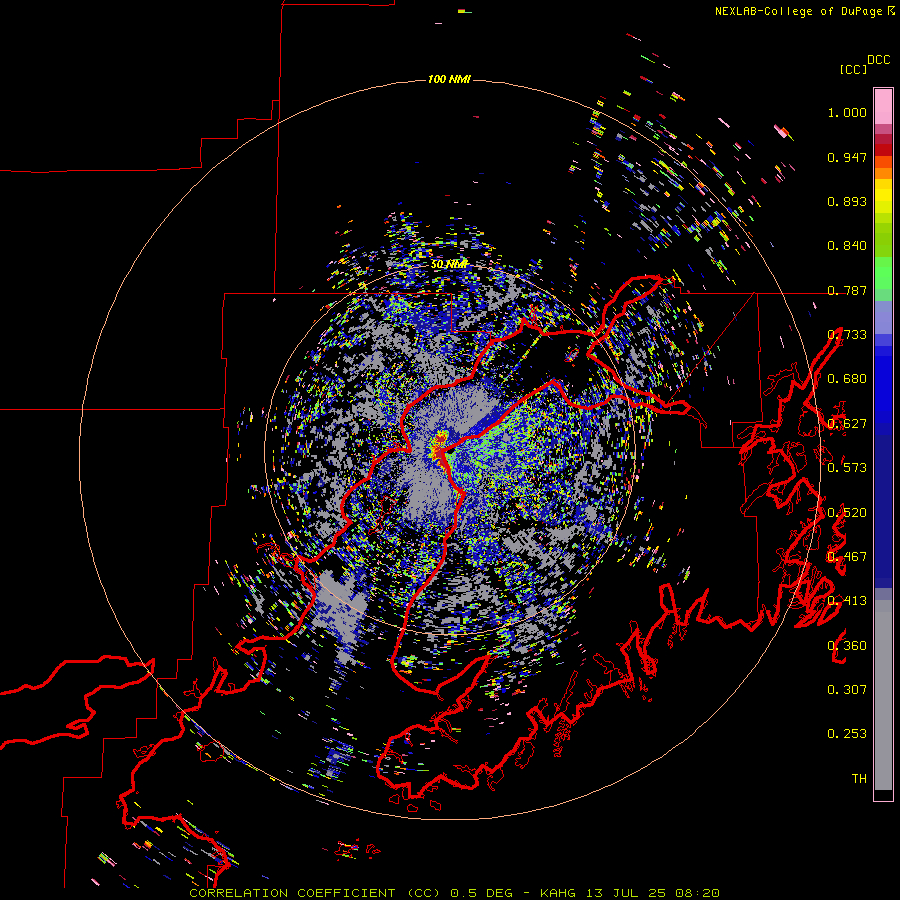The image size is (900, 900).
Task: Click the 0.680 value on the color scale
Action: tap(847, 379)
